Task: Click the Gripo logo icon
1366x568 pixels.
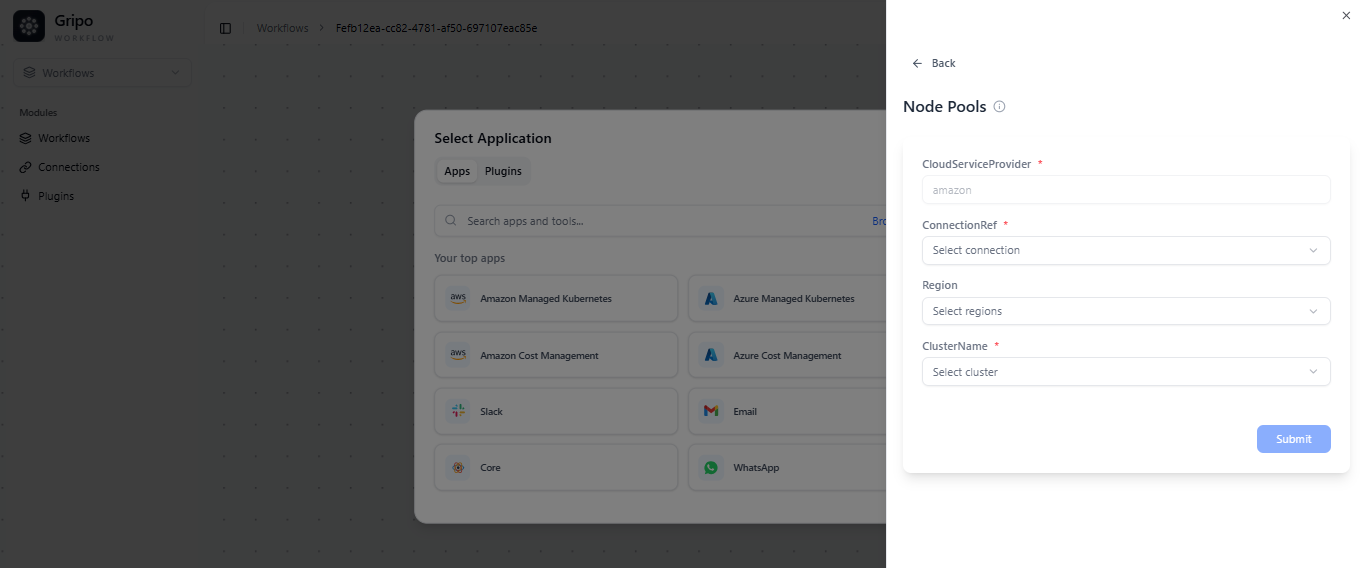Action: (29, 27)
